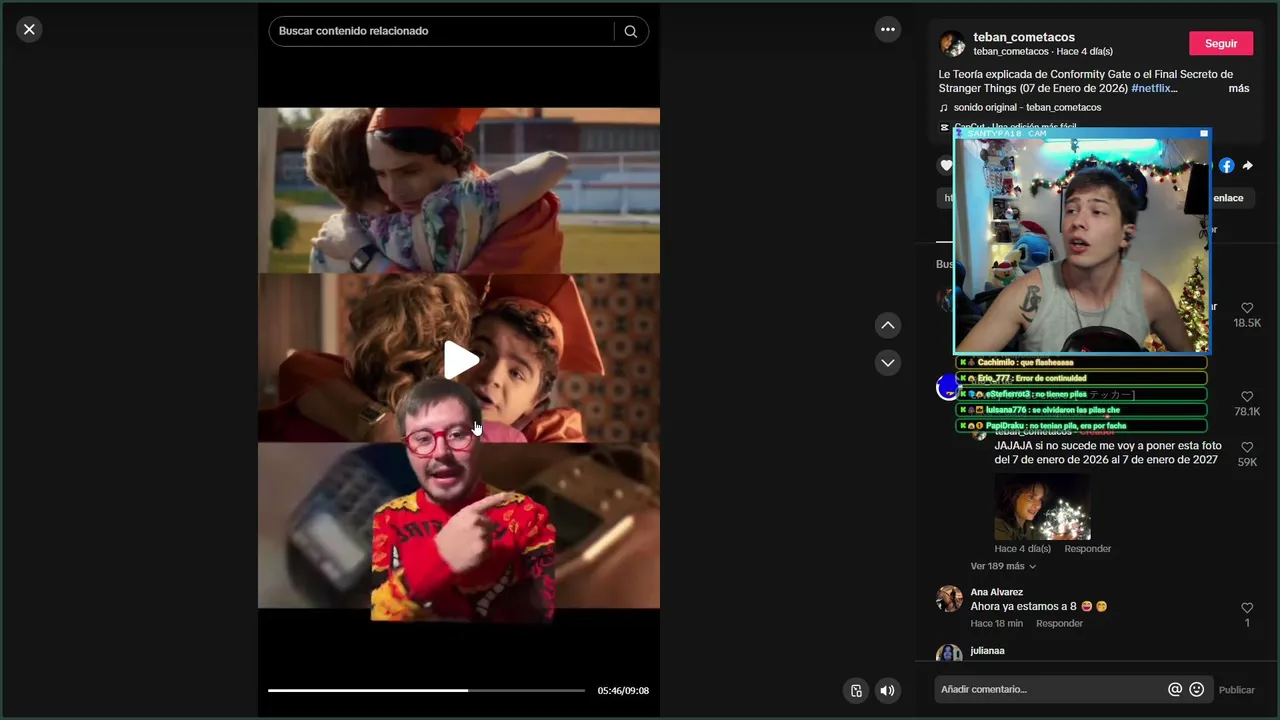Open the share arrow options
Screen dimensions: 1280x720
pos(1247,166)
